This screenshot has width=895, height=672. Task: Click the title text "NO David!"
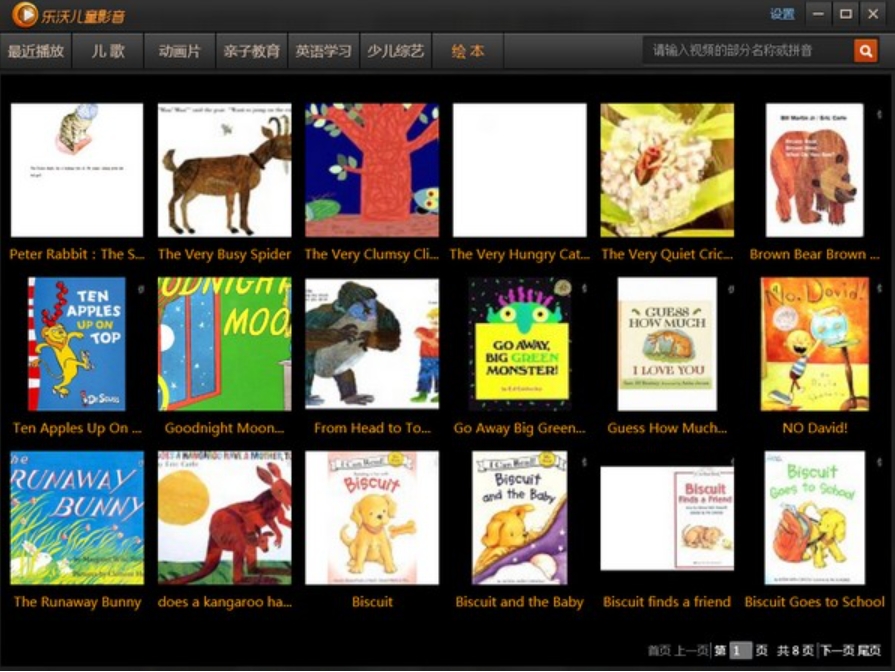(x=815, y=428)
